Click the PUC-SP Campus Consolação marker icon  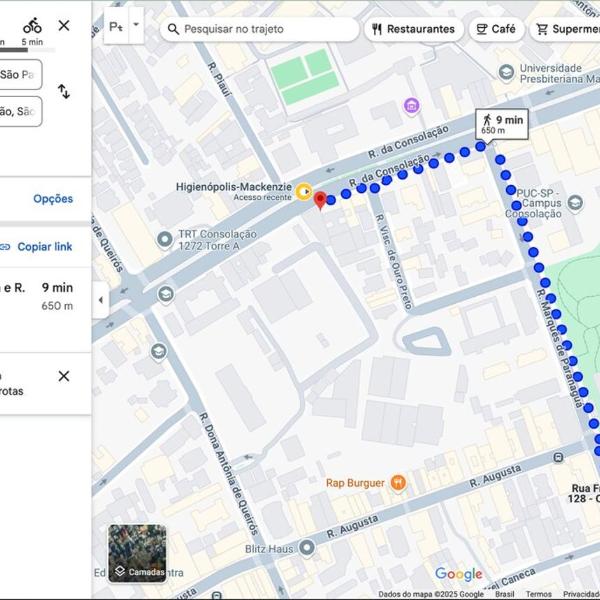point(575,203)
